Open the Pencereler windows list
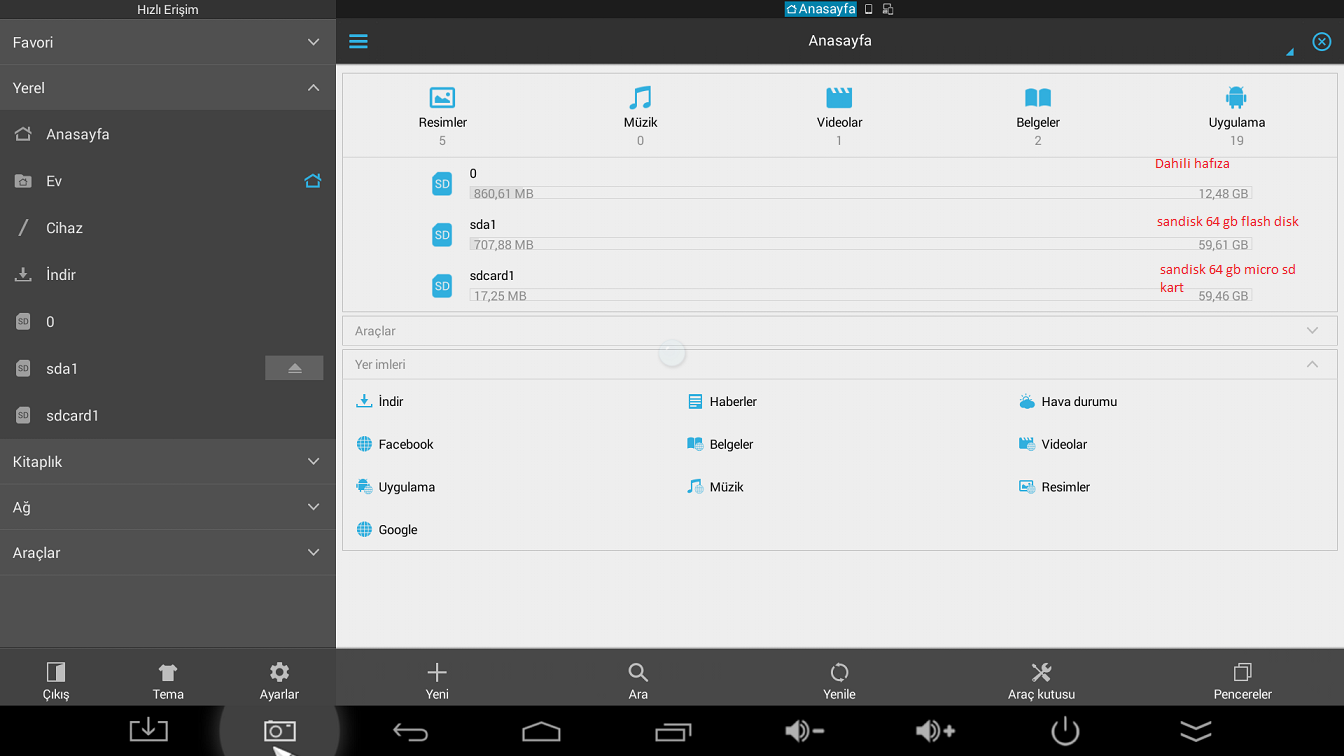 point(1242,681)
